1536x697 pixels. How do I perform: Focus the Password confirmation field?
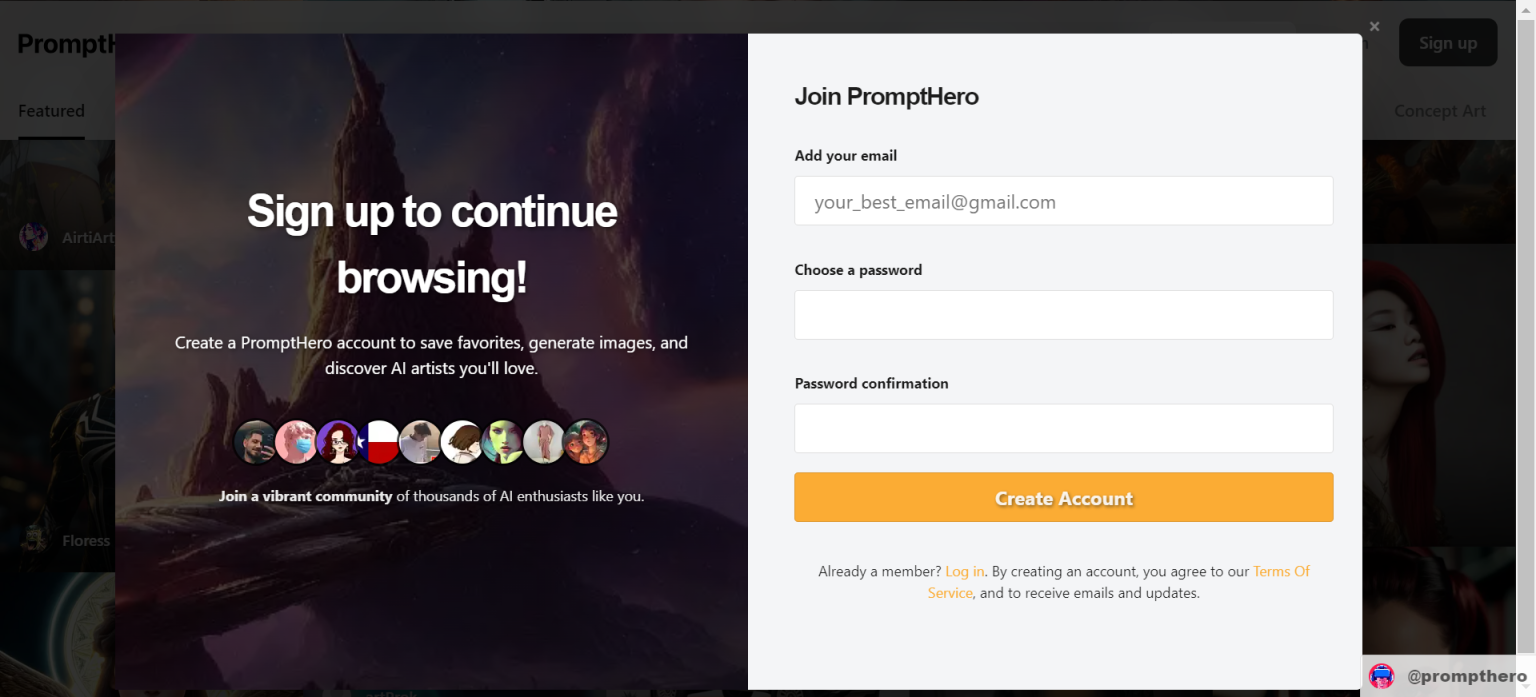point(1063,428)
